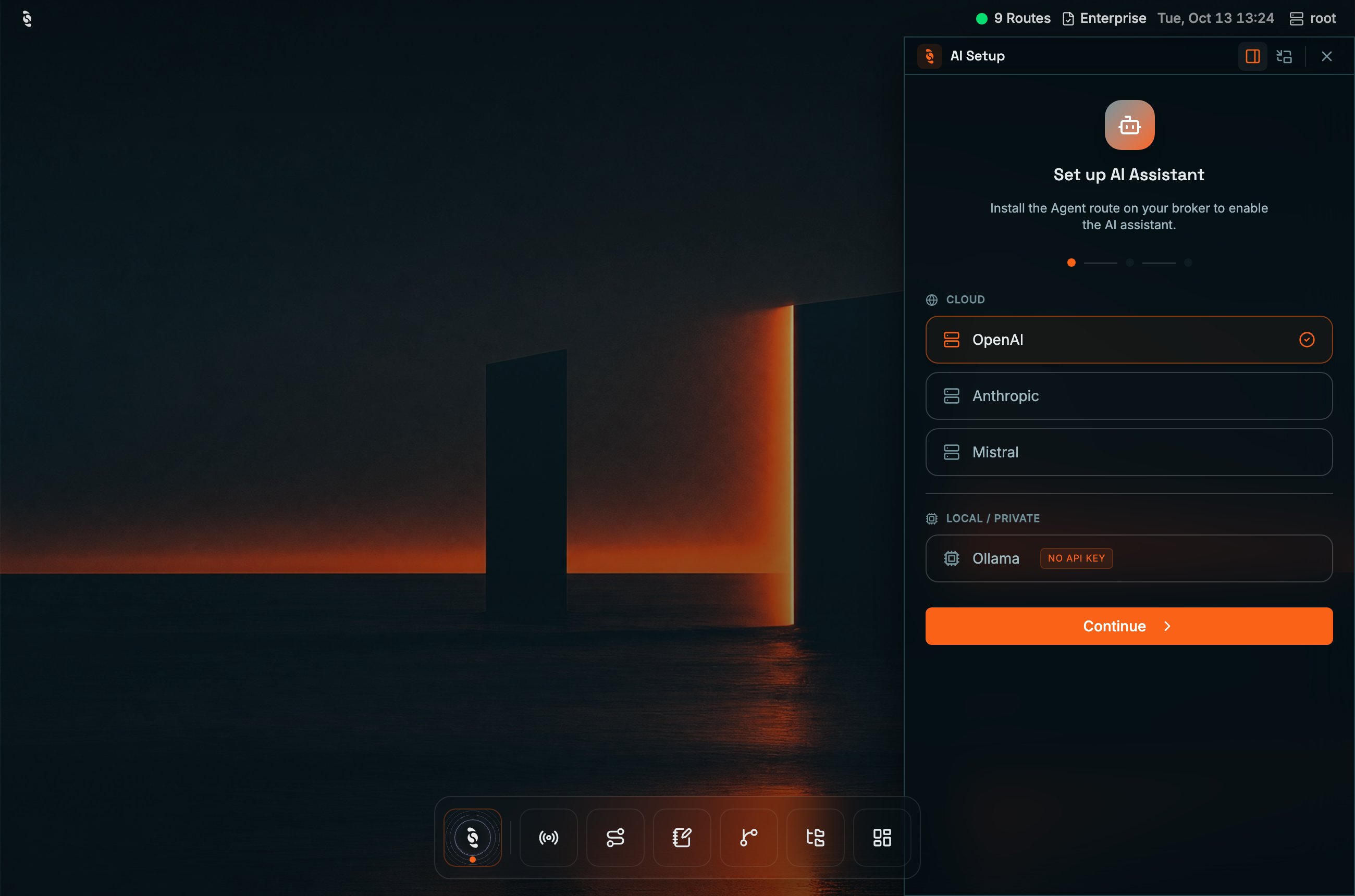
Task: Click the 9 Routes status indicator
Action: 1013,18
